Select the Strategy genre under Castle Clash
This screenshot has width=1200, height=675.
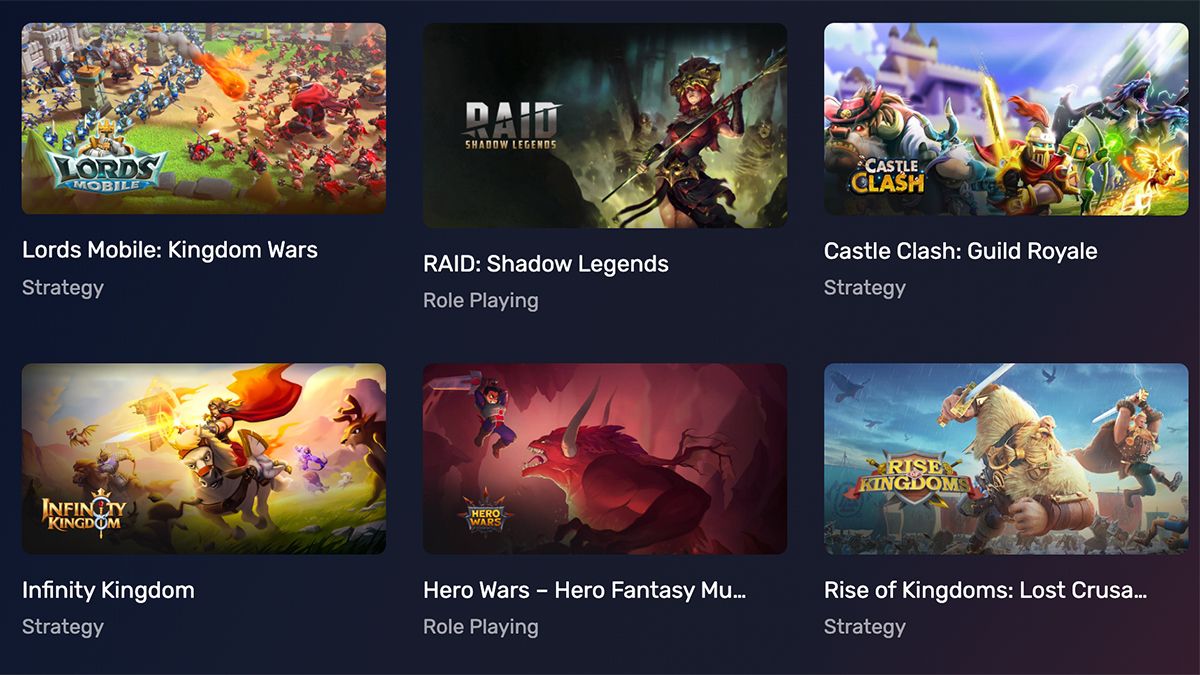pos(865,288)
